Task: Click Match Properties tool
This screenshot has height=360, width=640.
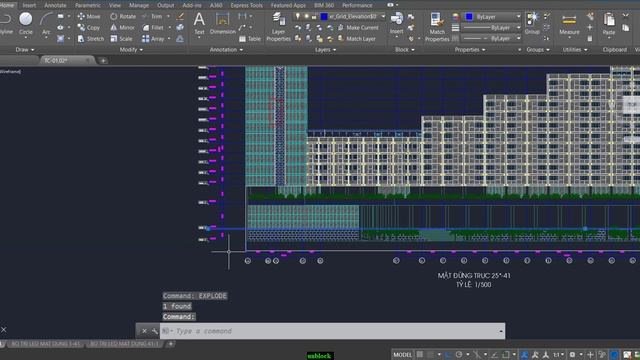Action: click(437, 27)
